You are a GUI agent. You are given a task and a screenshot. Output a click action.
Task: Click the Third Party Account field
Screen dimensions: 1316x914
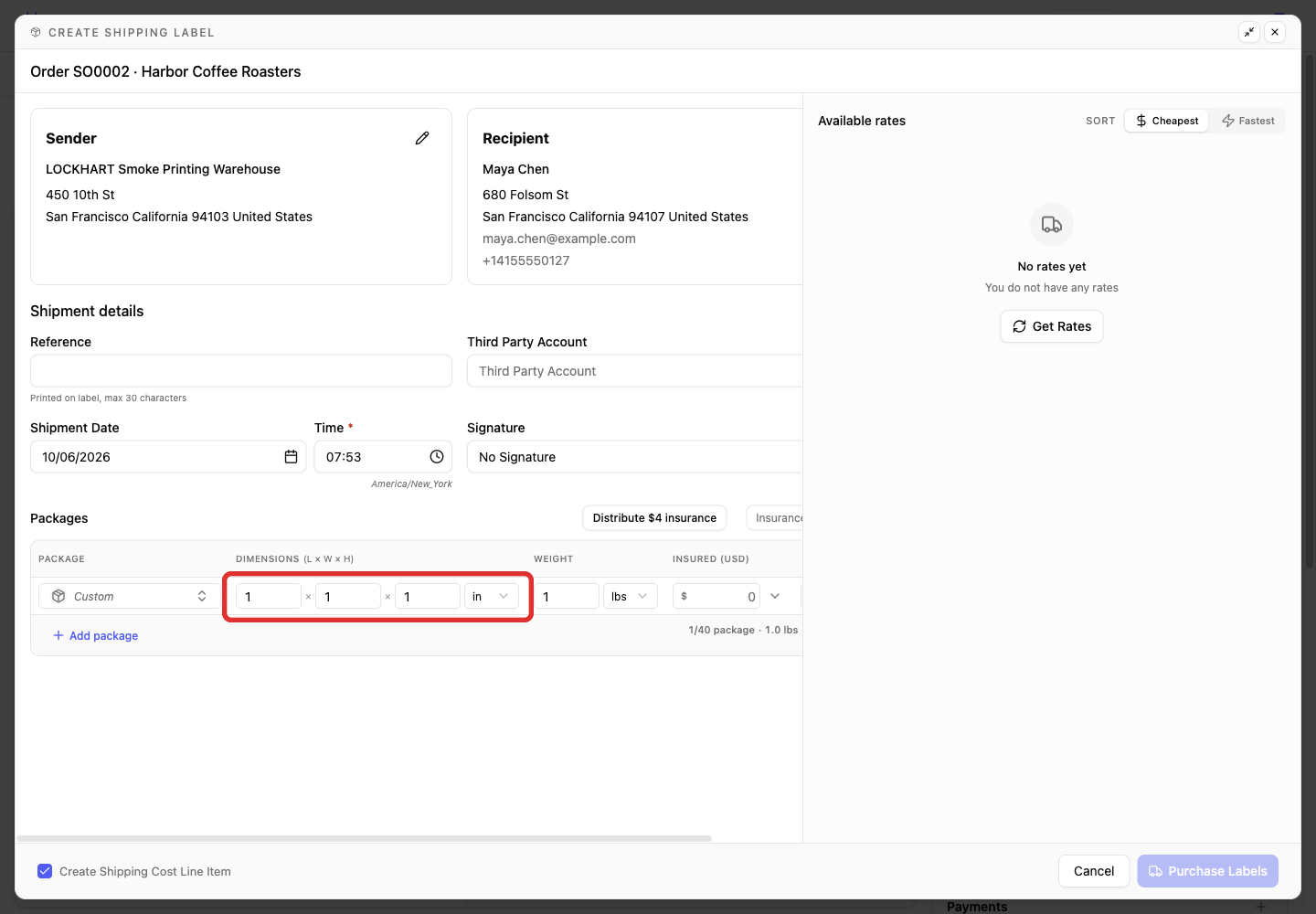(x=635, y=371)
